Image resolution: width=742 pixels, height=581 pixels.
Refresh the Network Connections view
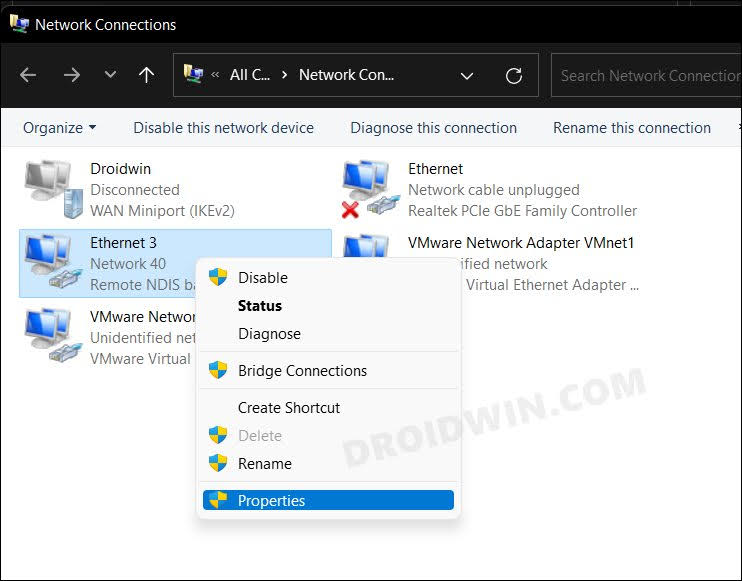pos(513,76)
